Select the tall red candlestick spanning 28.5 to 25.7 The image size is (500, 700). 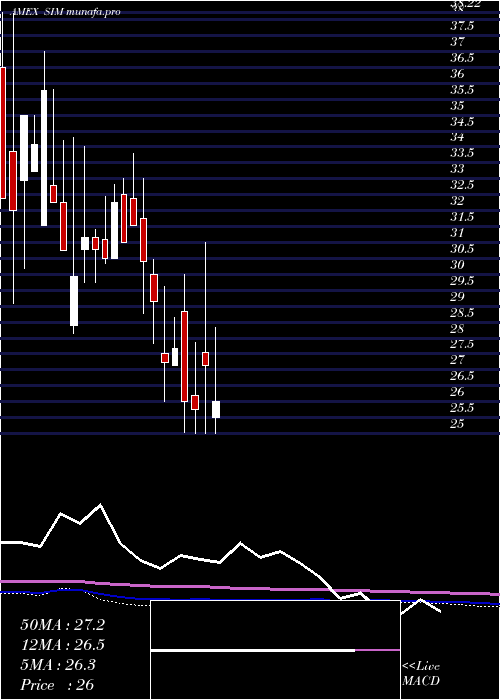184,356
